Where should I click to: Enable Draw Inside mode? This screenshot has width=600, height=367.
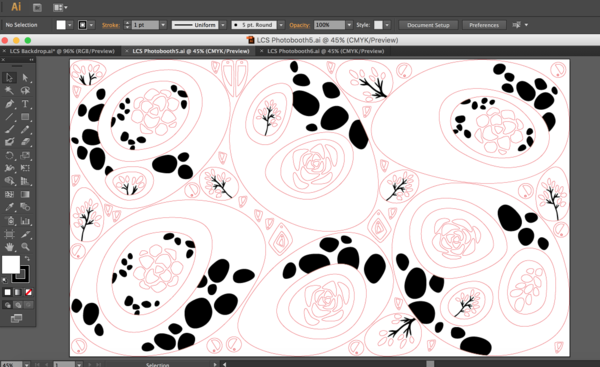click(x=28, y=305)
